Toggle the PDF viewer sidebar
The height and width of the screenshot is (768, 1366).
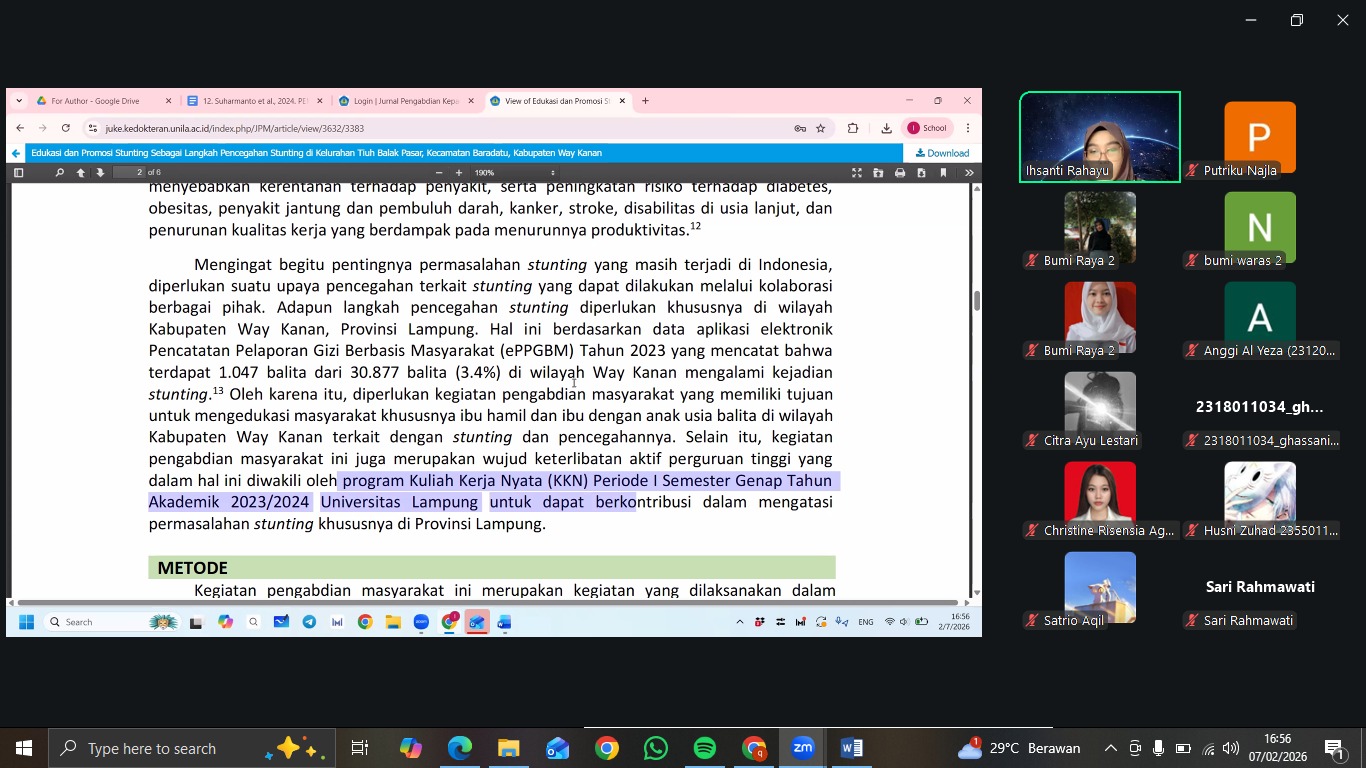[18, 173]
